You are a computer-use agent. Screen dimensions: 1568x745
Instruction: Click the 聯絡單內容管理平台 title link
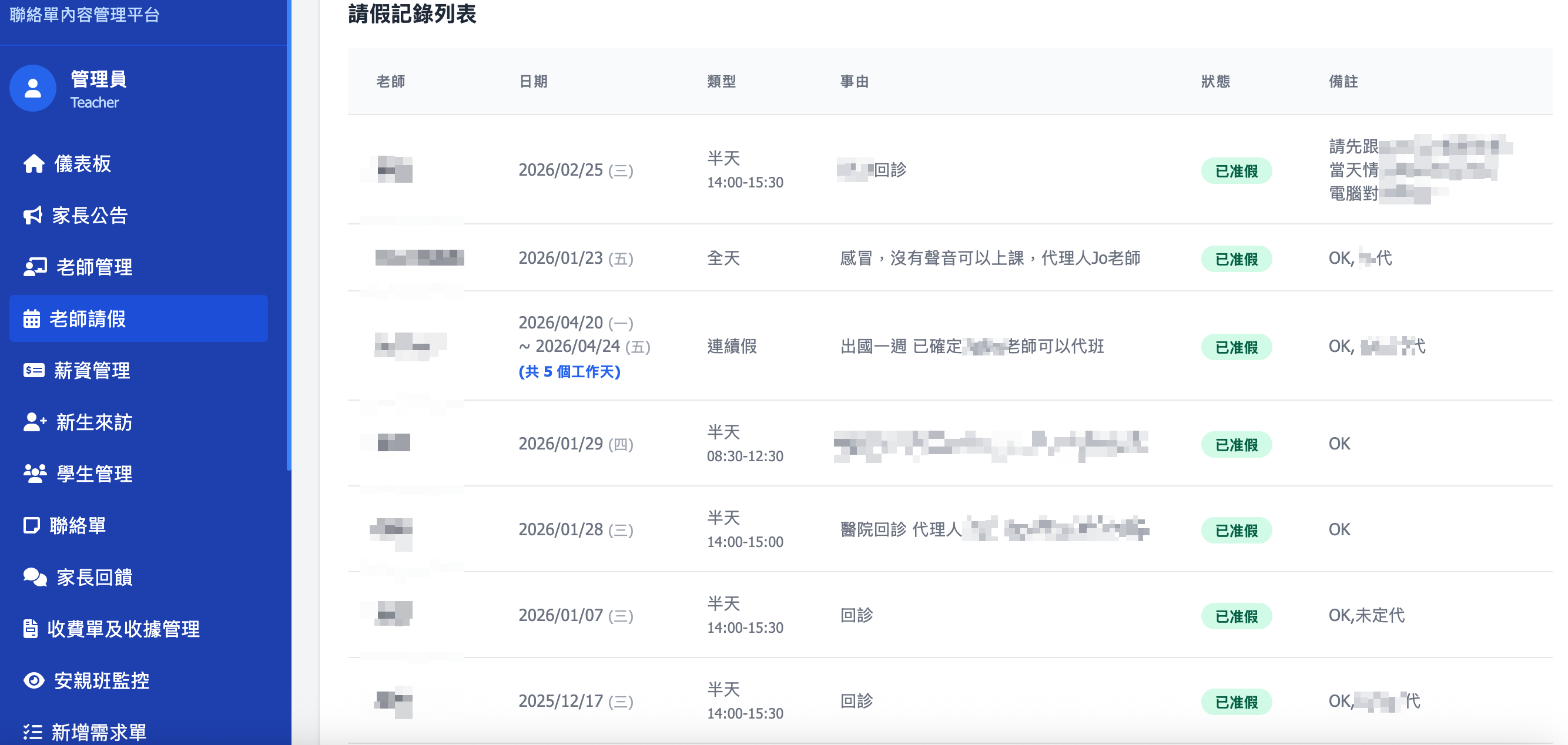click(x=85, y=15)
